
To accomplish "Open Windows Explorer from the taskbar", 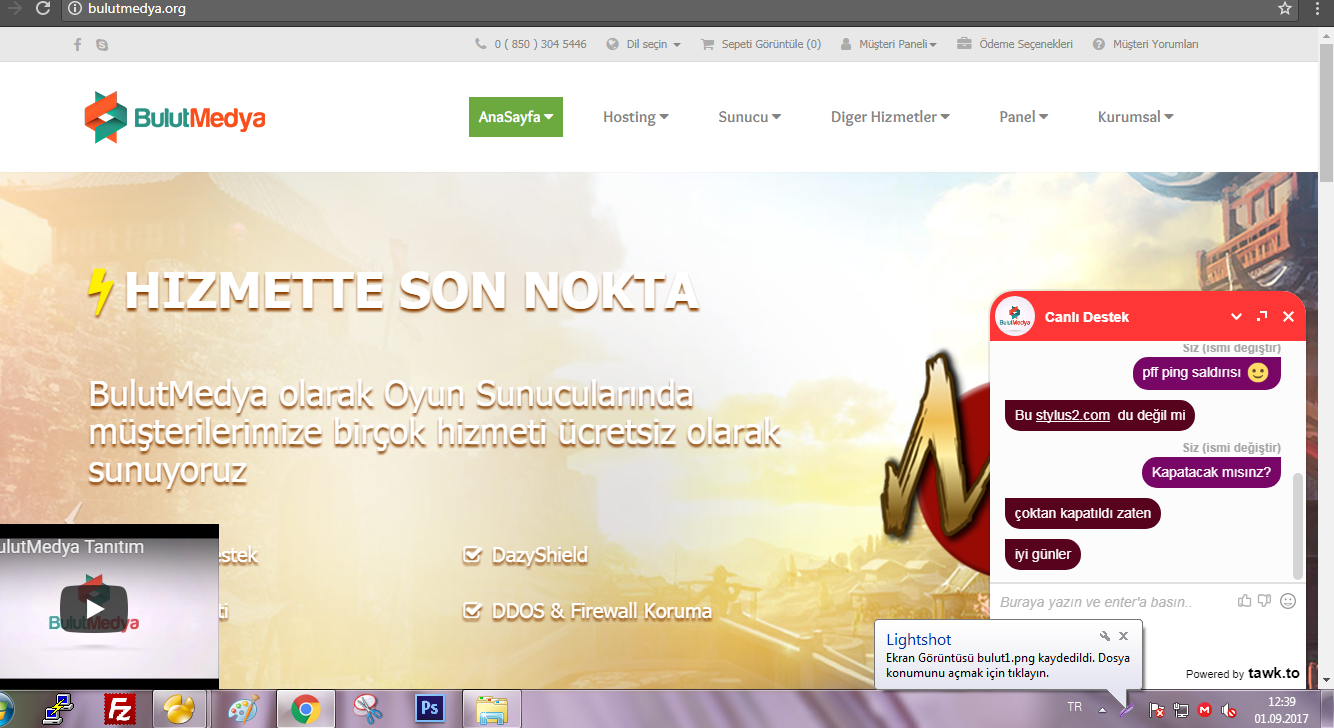I will (x=491, y=709).
